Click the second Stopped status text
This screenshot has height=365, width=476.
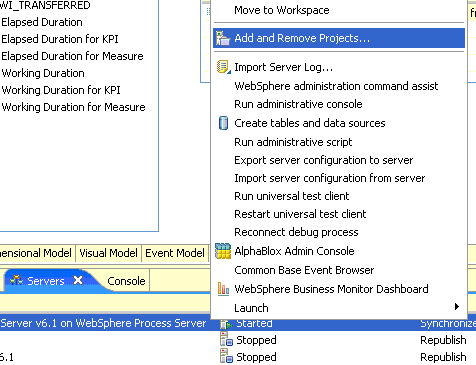[256, 357]
